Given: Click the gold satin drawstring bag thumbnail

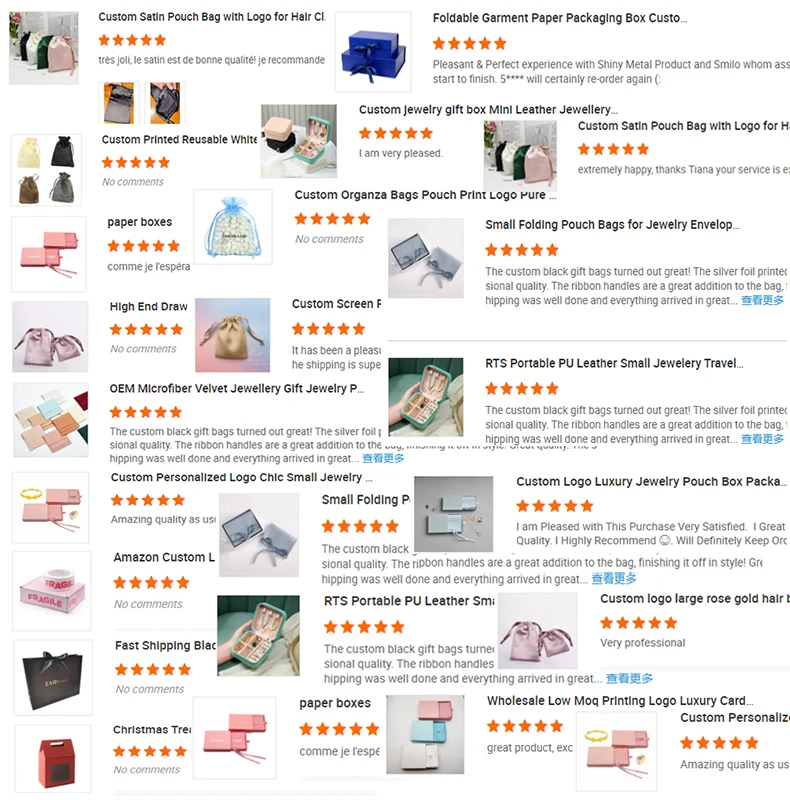Looking at the screenshot, I should (233, 335).
